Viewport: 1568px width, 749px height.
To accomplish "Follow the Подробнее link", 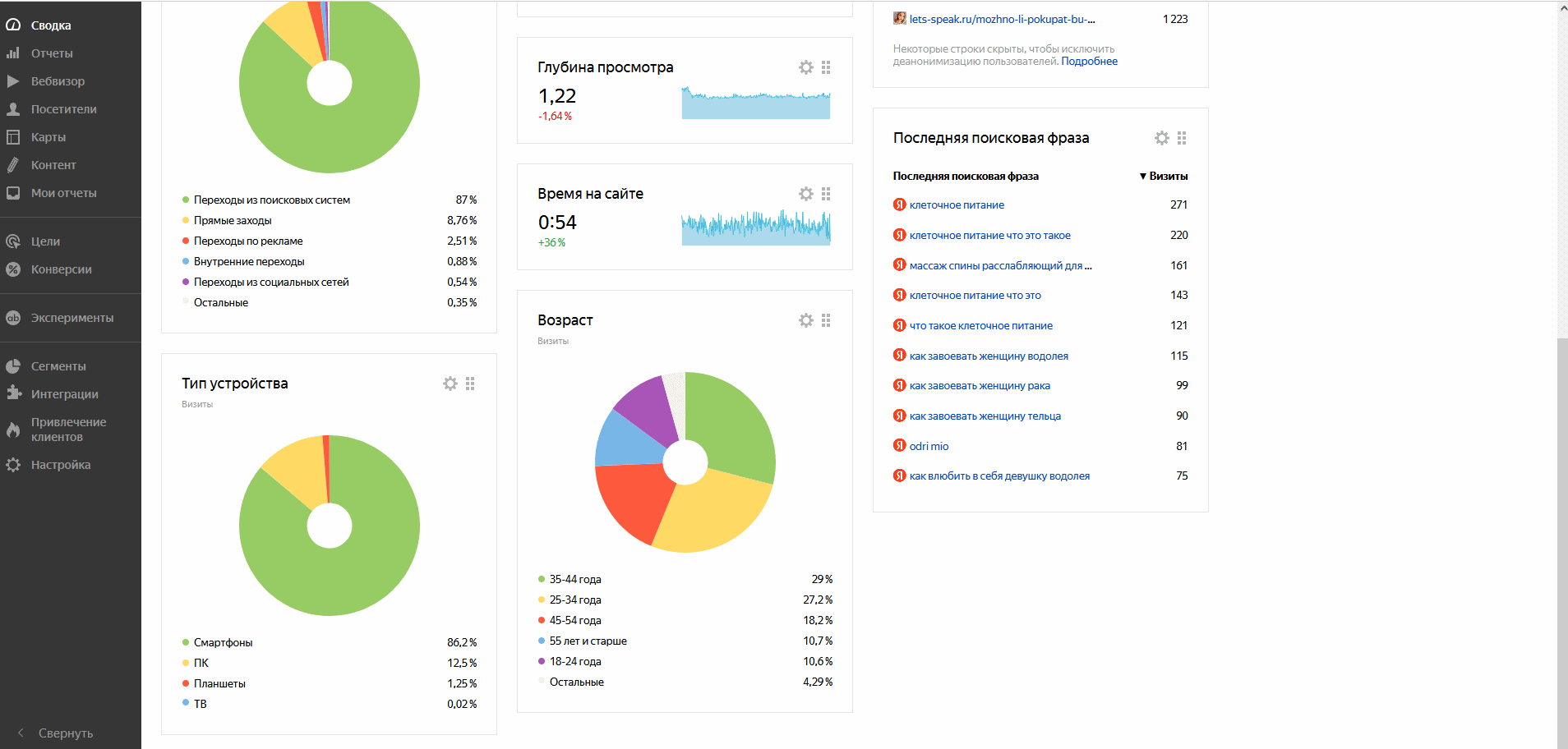I will click(x=1089, y=62).
